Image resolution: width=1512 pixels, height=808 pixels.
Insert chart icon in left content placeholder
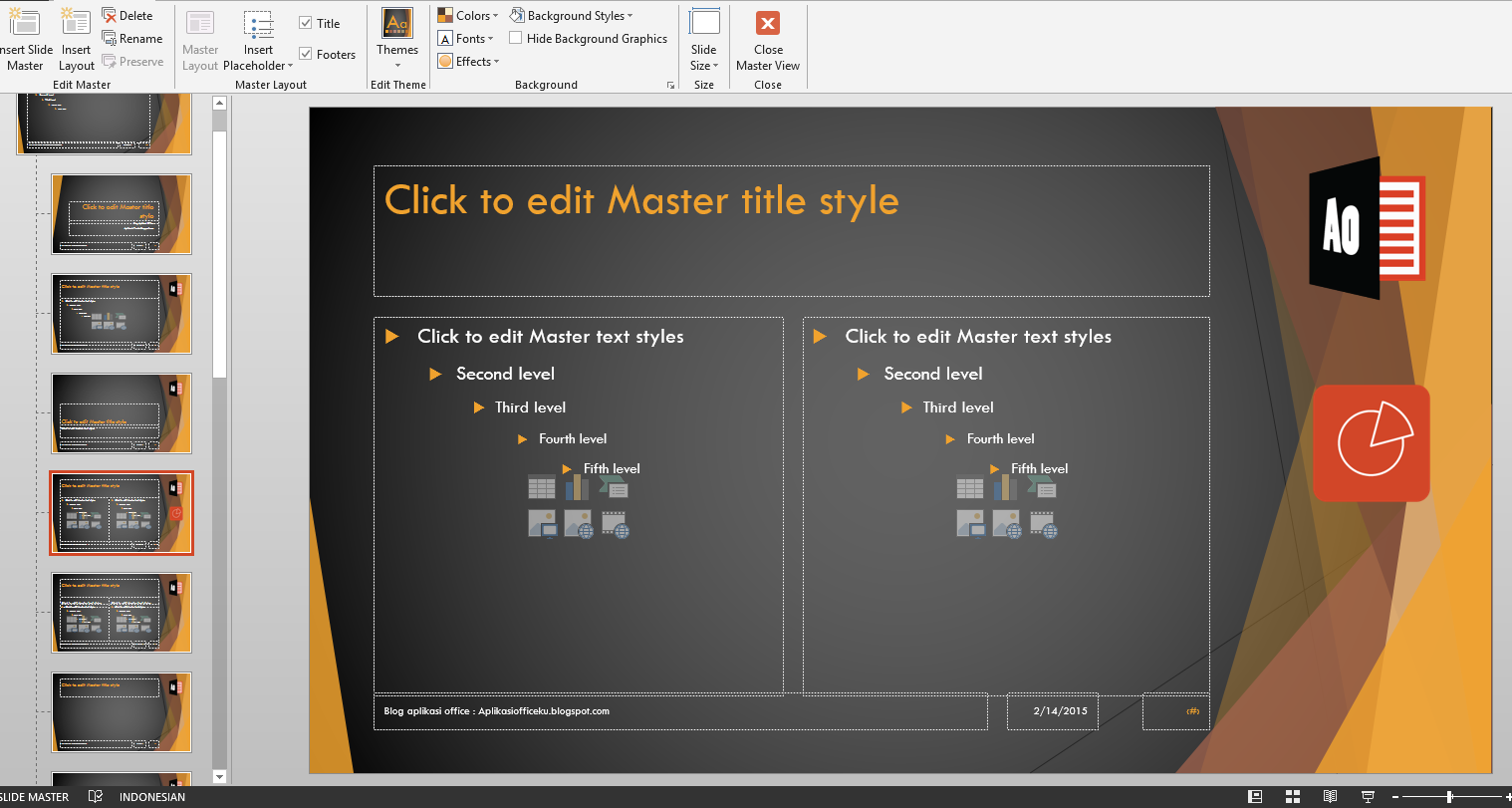click(578, 487)
